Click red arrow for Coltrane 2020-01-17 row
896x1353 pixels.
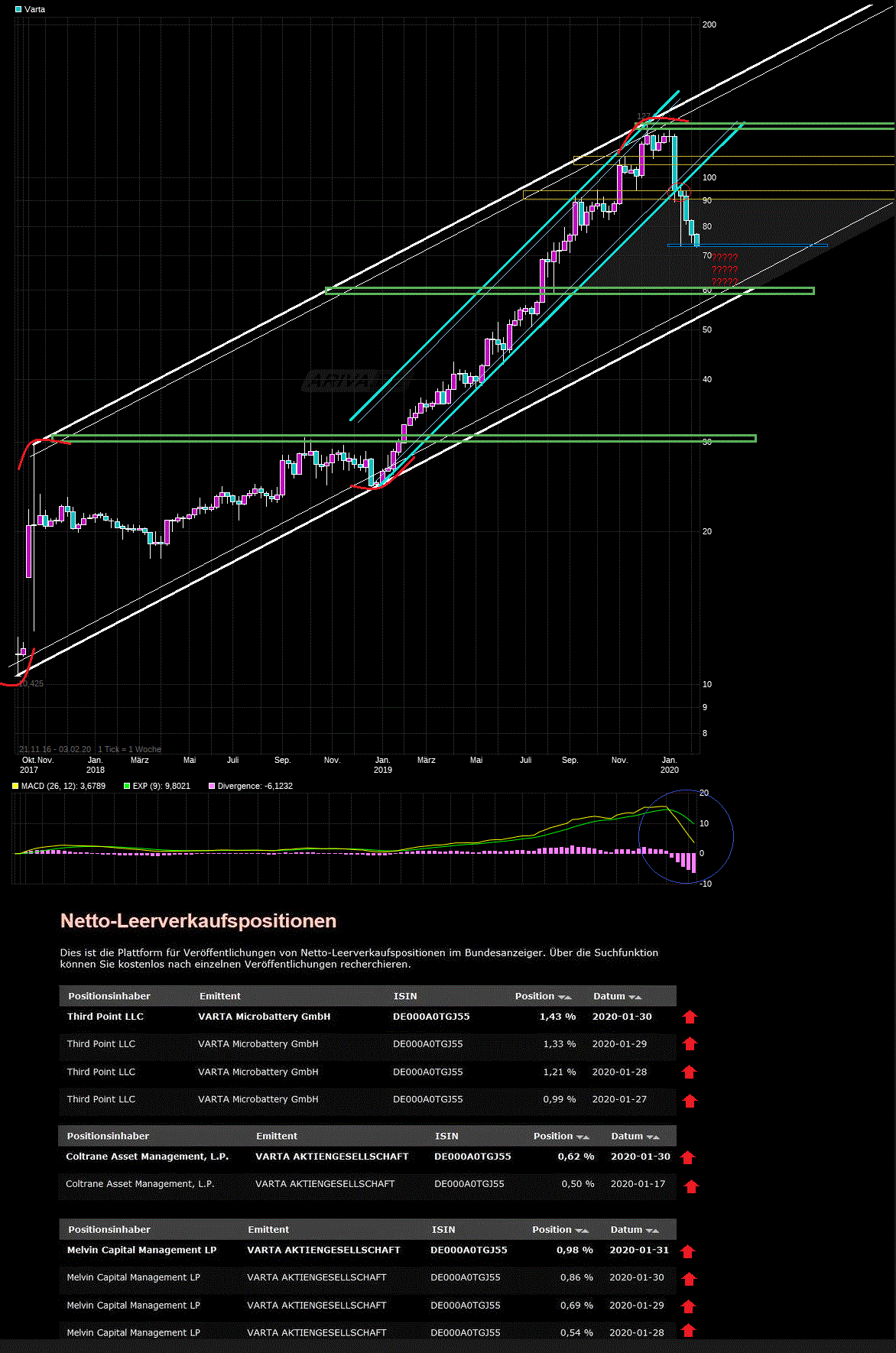[x=691, y=1186]
